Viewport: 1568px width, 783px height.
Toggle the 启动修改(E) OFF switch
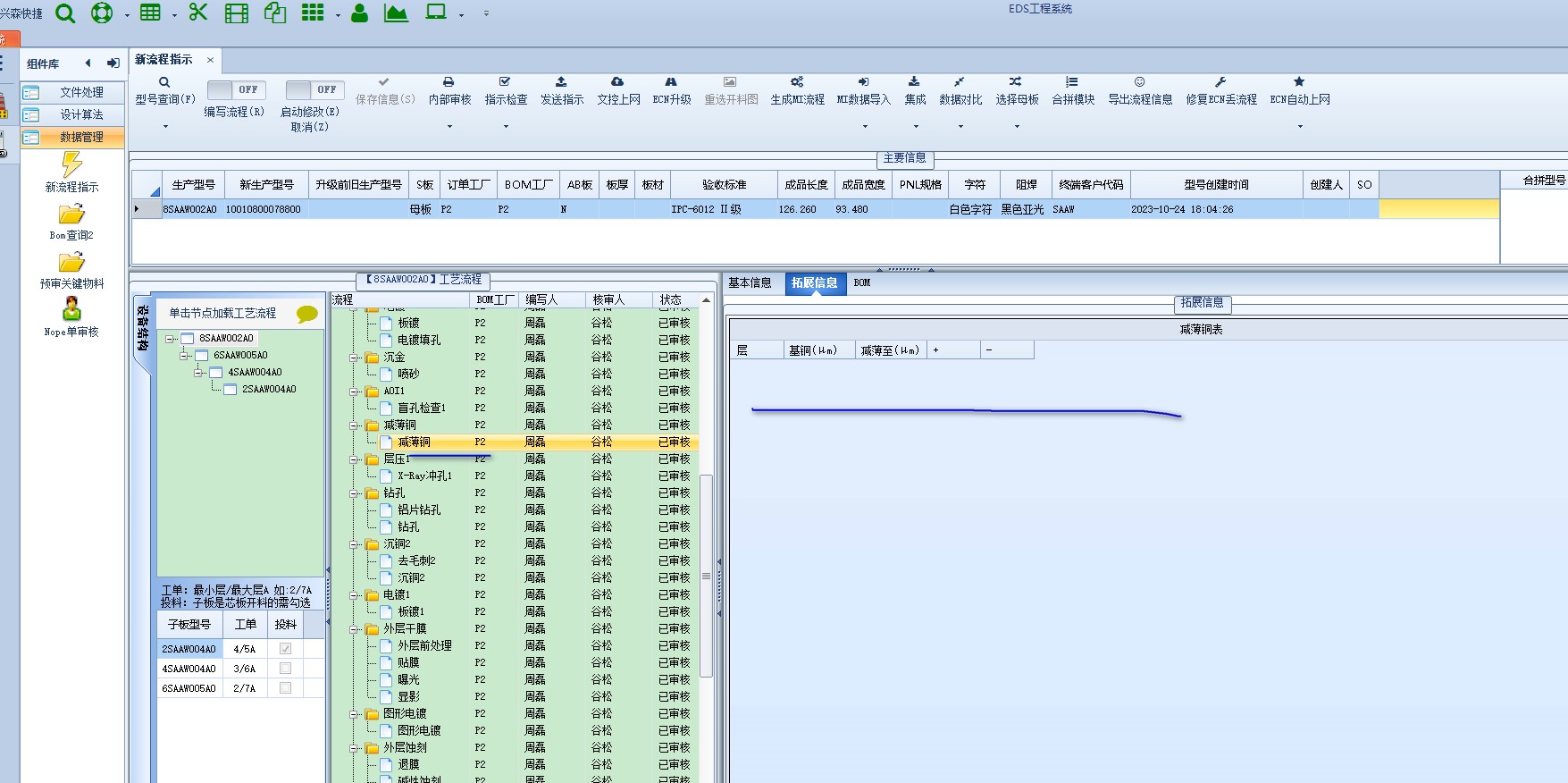click(x=314, y=89)
